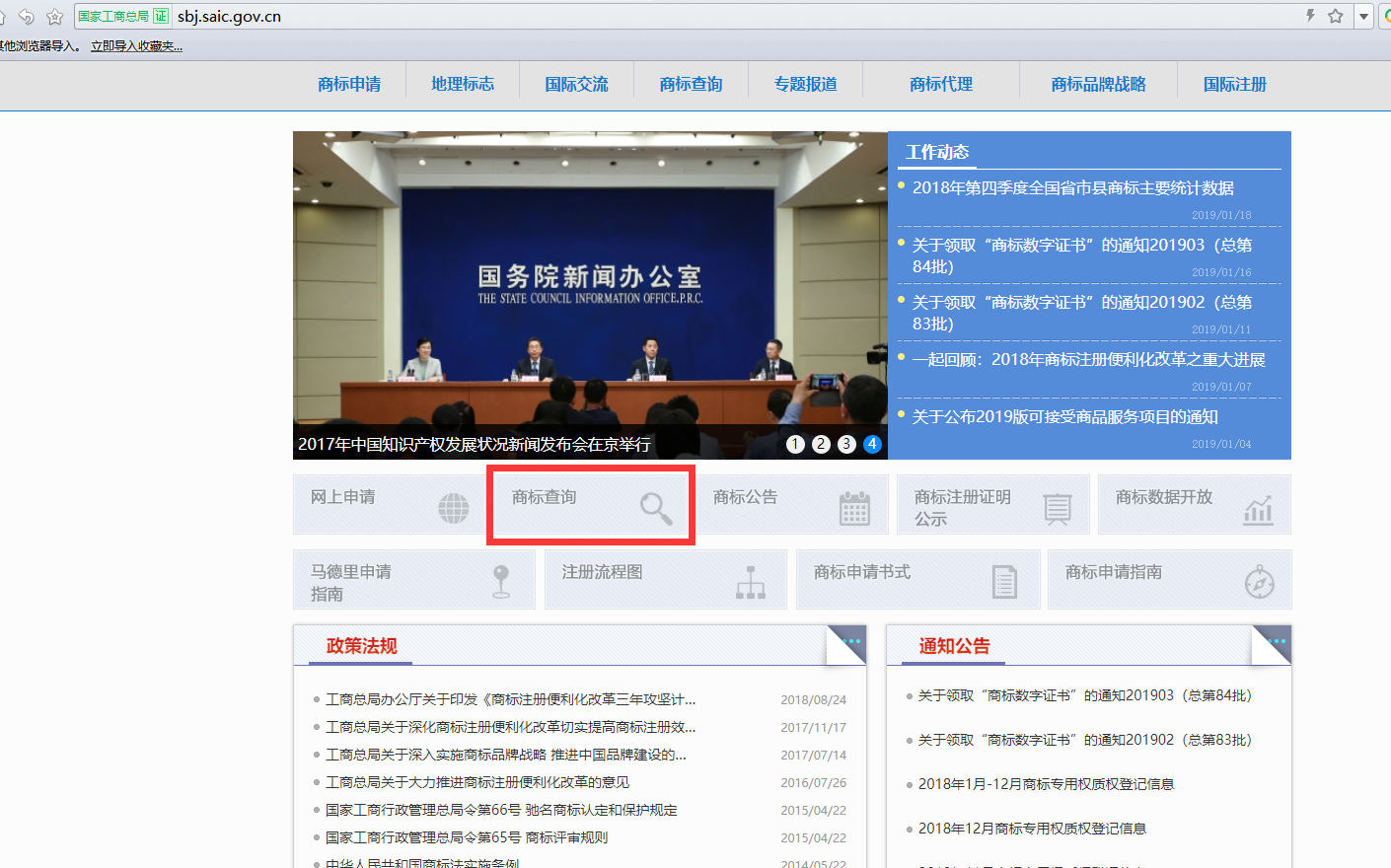This screenshot has height=868, width=1391.
Task: Show carousel slide 3
Action: coord(846,444)
